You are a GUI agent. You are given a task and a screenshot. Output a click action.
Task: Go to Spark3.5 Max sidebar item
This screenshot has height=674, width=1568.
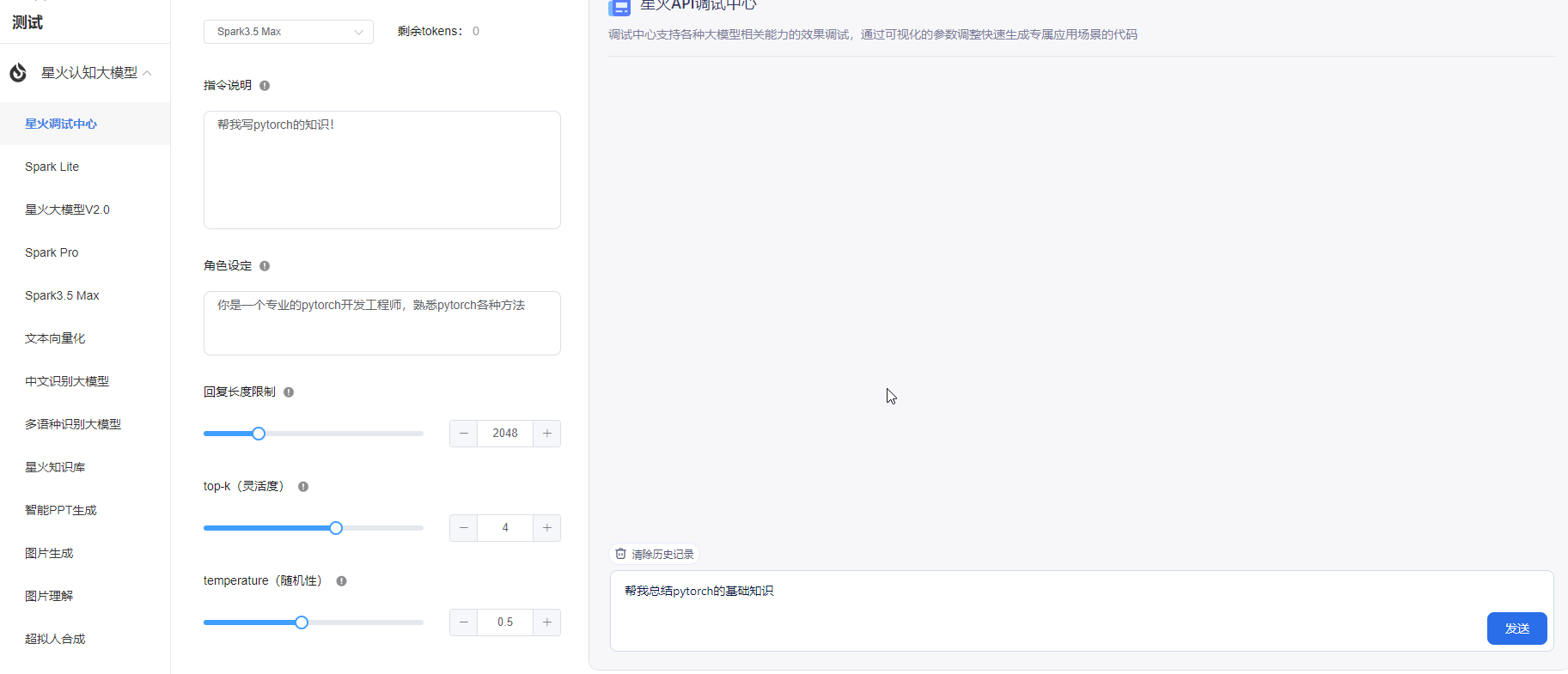(62, 295)
